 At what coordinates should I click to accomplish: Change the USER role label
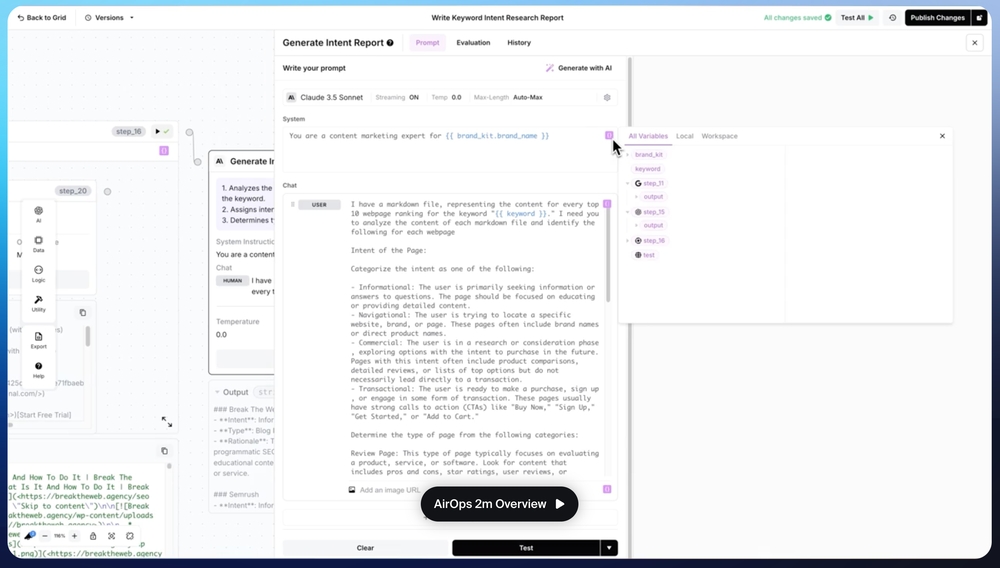pyautogui.click(x=320, y=205)
